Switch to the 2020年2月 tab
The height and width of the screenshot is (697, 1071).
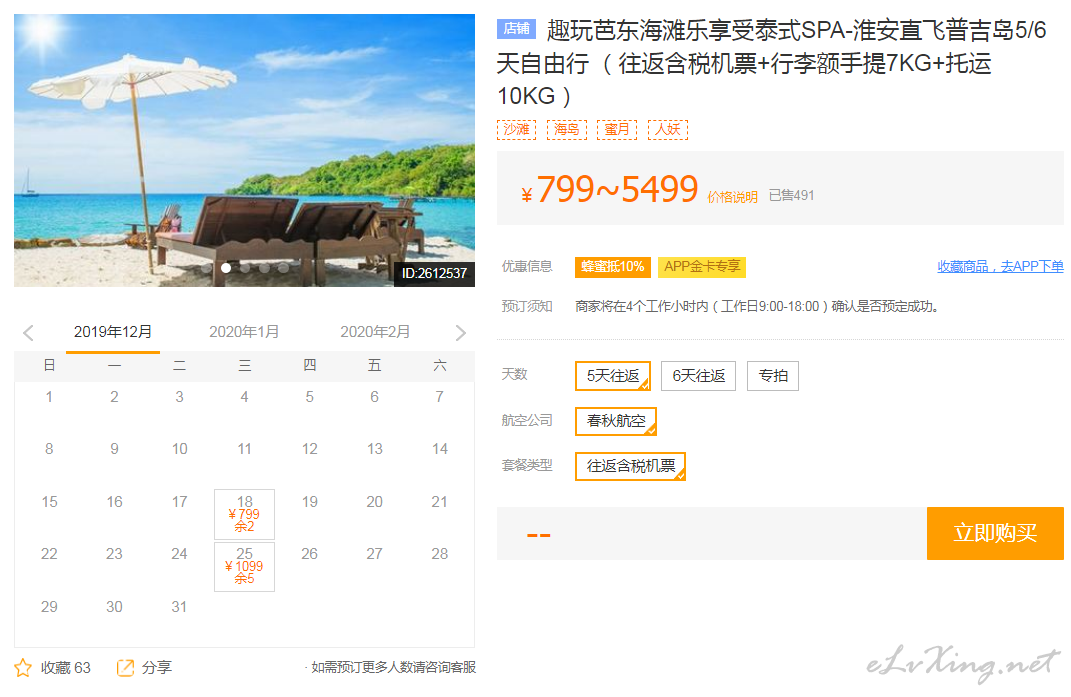(x=375, y=332)
